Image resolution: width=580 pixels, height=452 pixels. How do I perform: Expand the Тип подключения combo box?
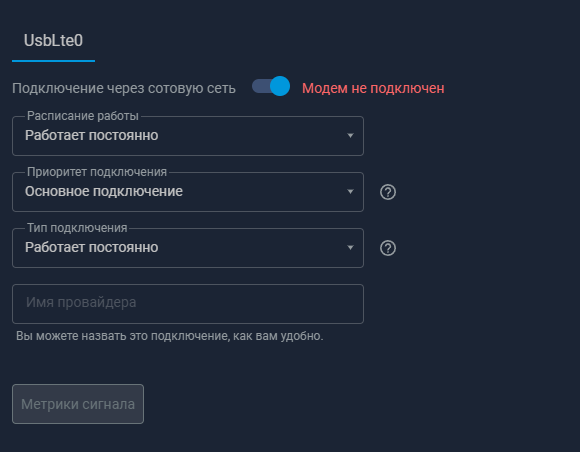click(188, 247)
